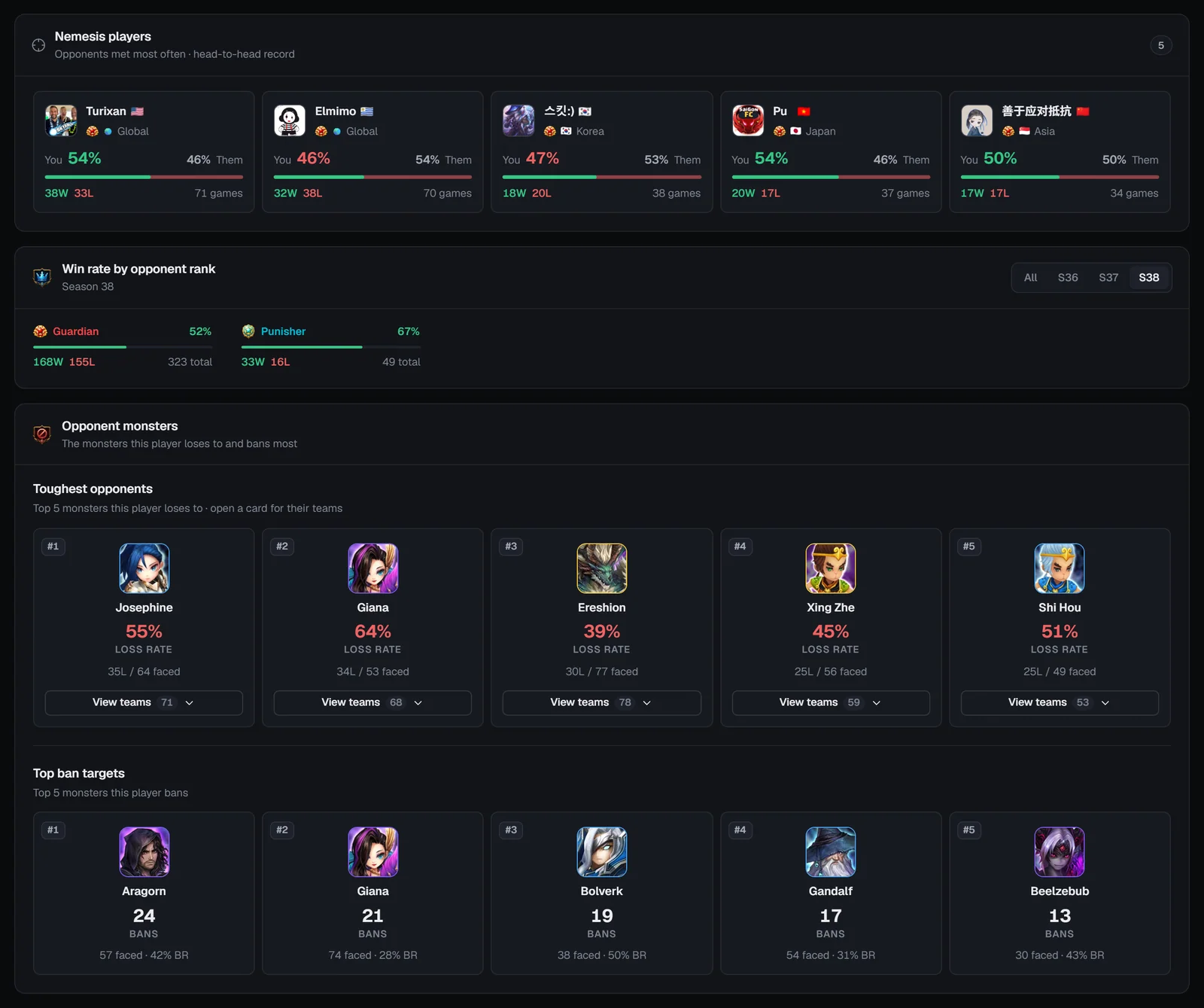This screenshot has height=1008, width=1204.
Task: Click the Shi Hou monster portrait
Action: click(x=1060, y=568)
